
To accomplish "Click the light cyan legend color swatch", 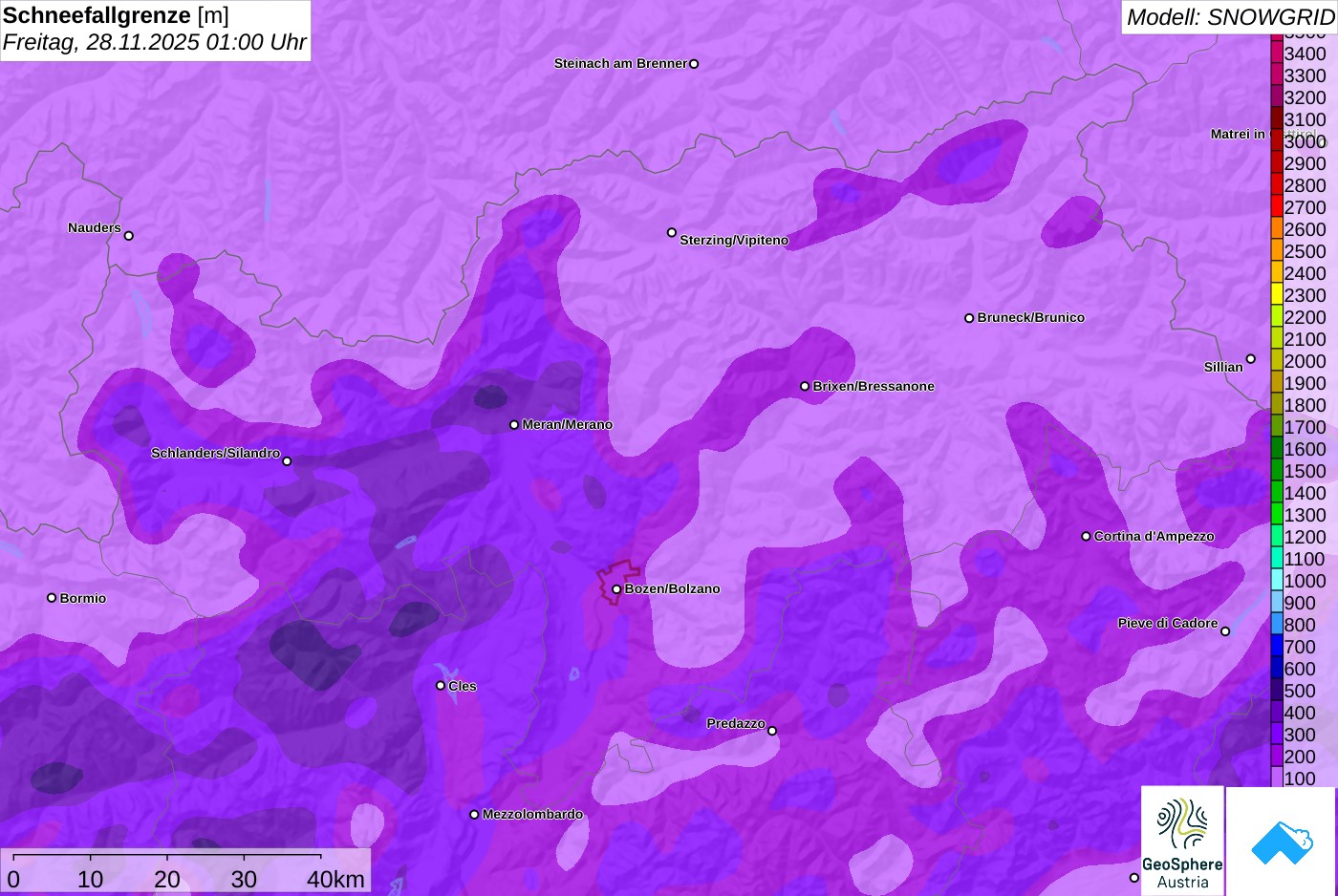I will [x=1277, y=580].
